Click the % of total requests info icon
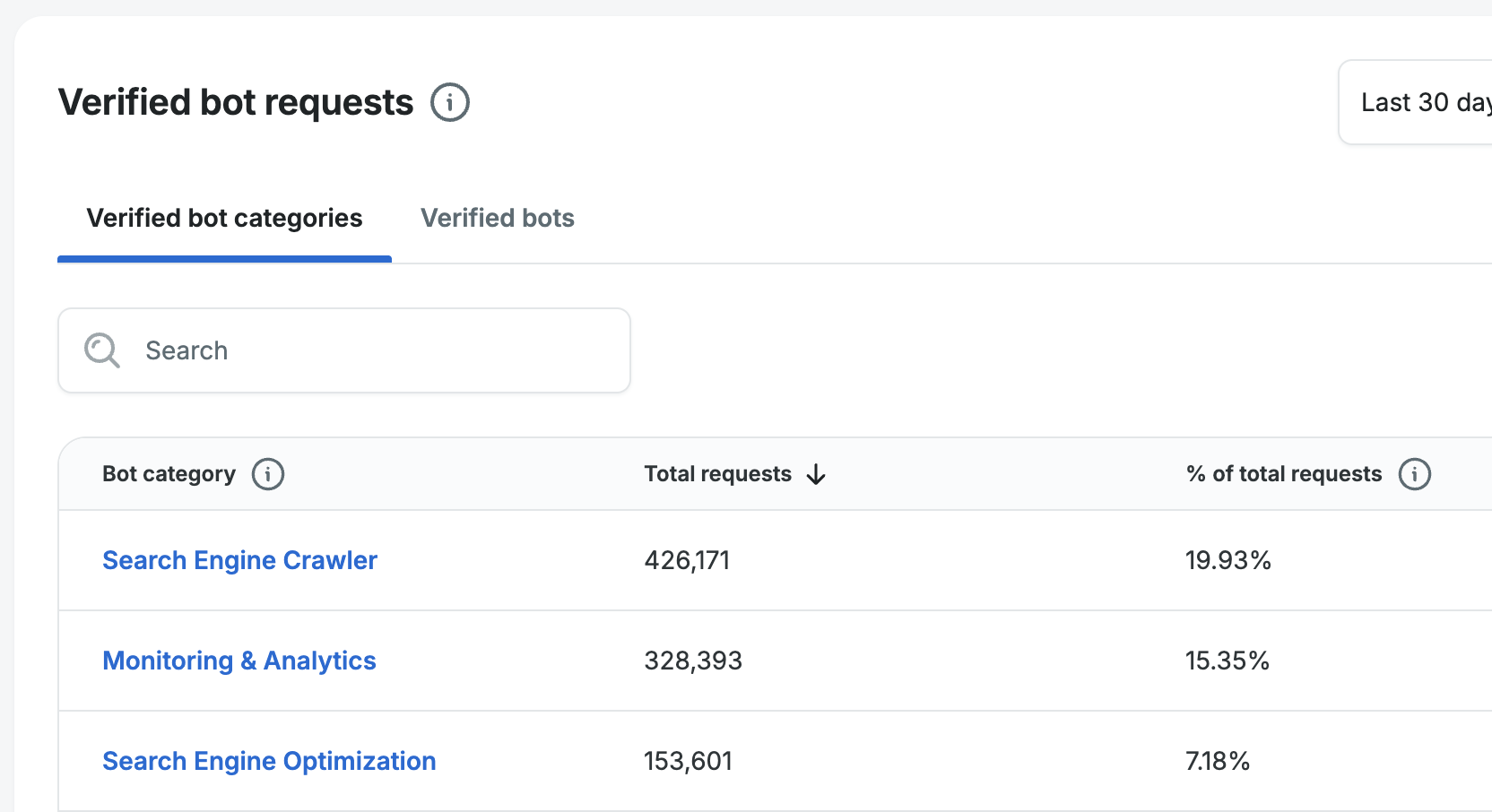Viewport: 1492px width, 812px height. coord(1414,474)
